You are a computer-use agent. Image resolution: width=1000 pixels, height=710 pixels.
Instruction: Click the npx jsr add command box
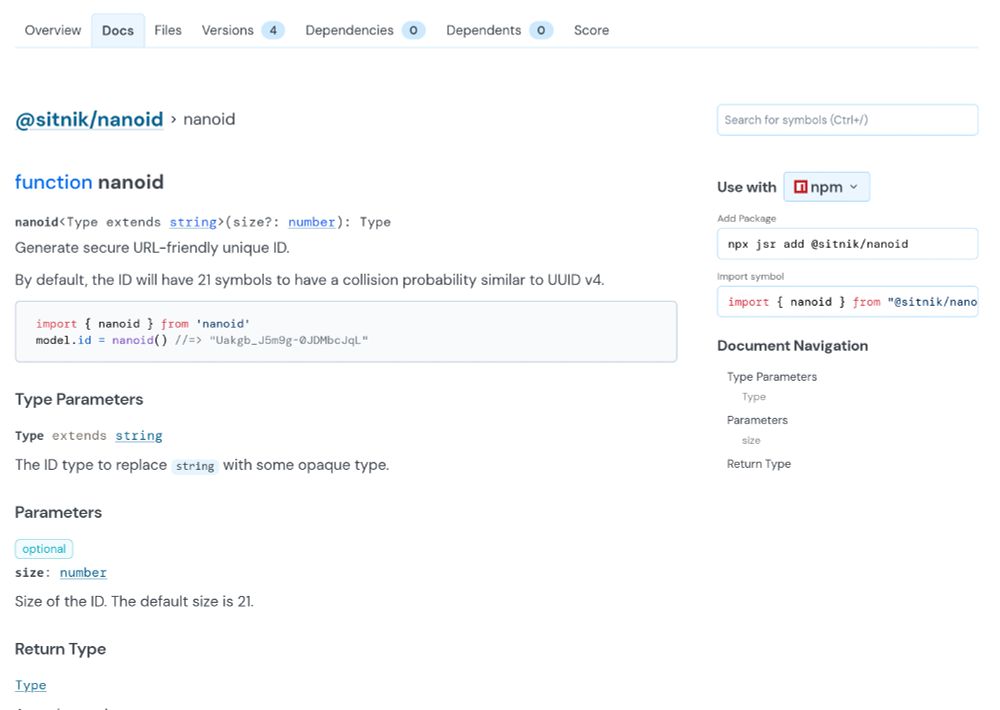click(x=847, y=244)
